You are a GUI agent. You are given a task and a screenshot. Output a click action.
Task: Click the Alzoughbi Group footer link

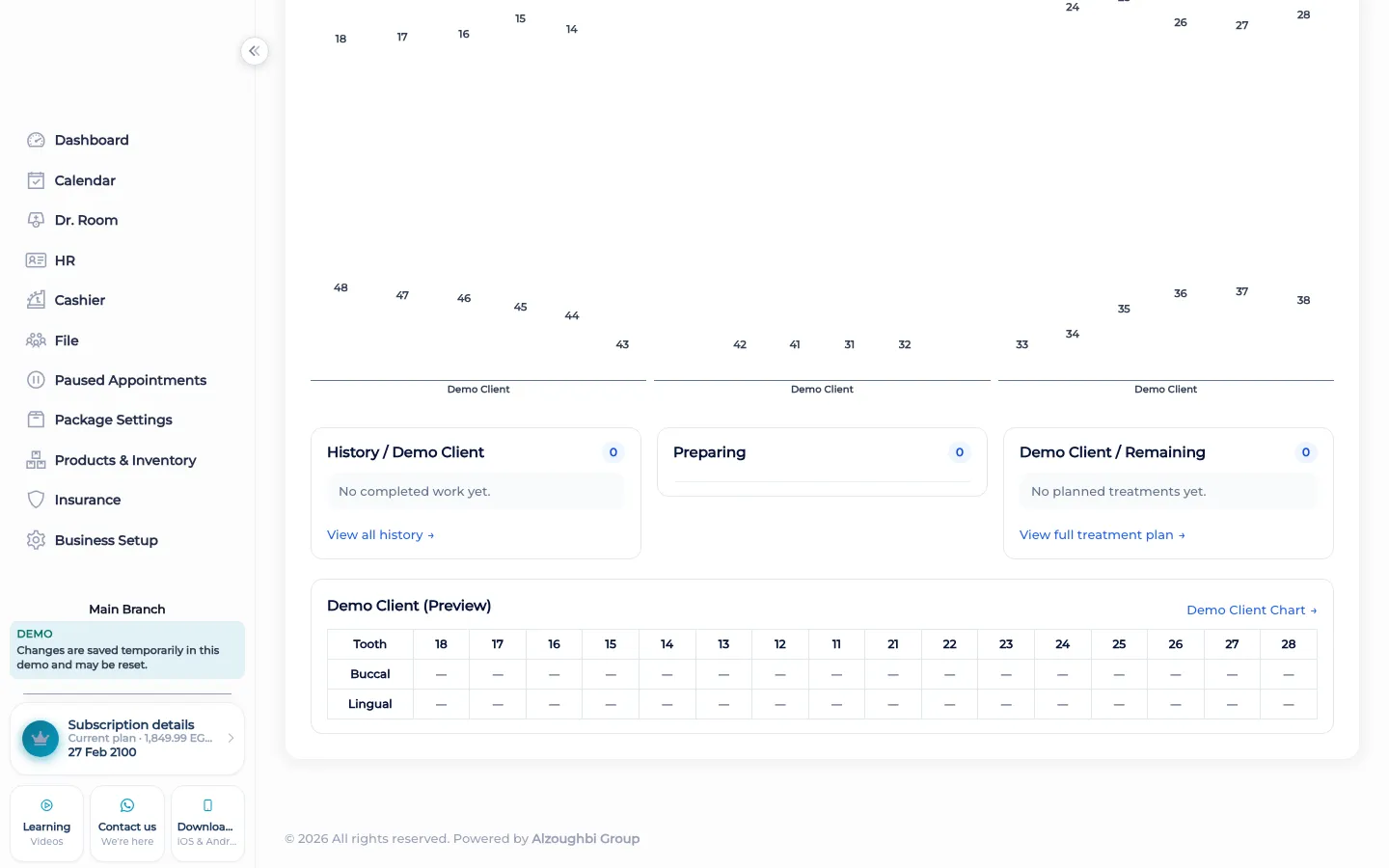pos(586,839)
